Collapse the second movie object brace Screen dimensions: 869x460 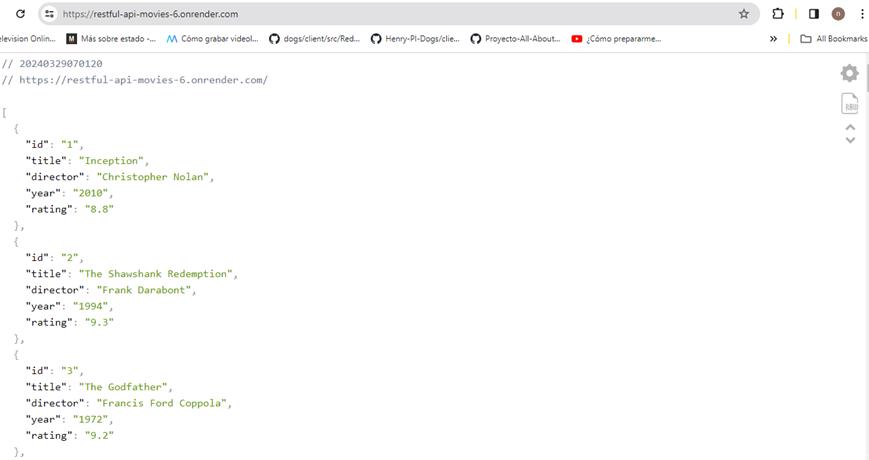point(16,242)
